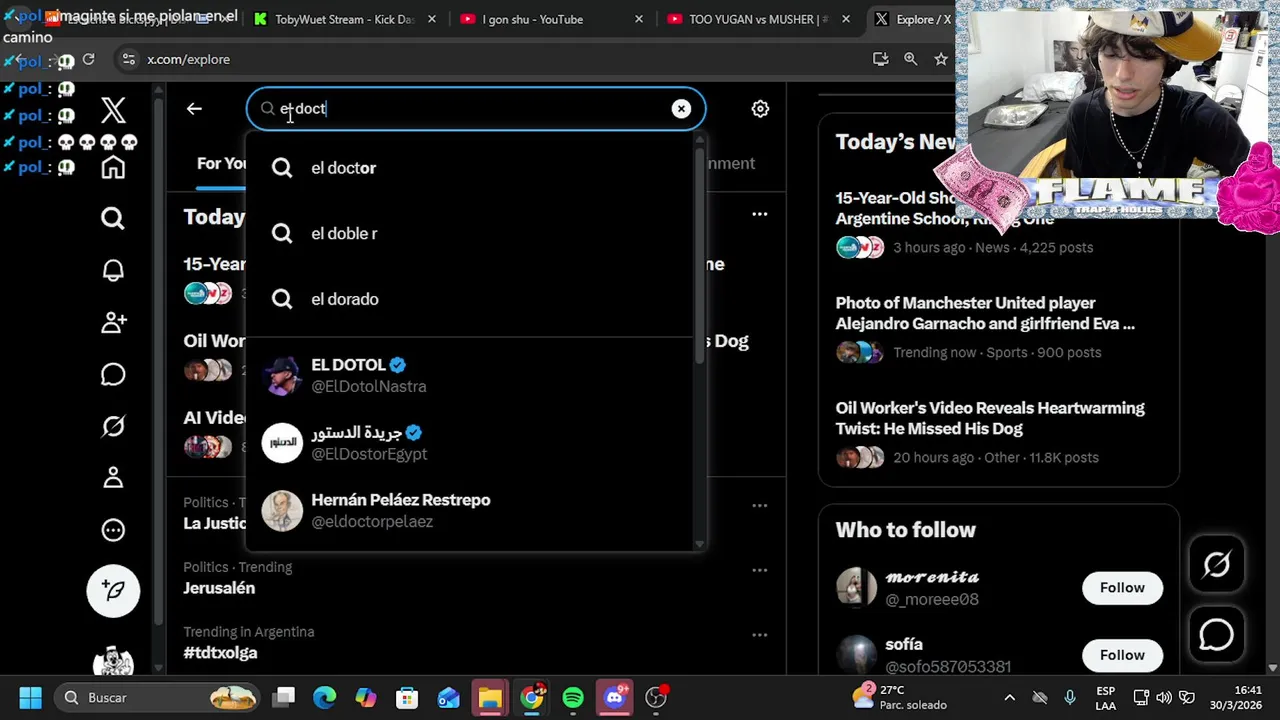
Task: Open the Profile person icon
Action: click(x=113, y=478)
